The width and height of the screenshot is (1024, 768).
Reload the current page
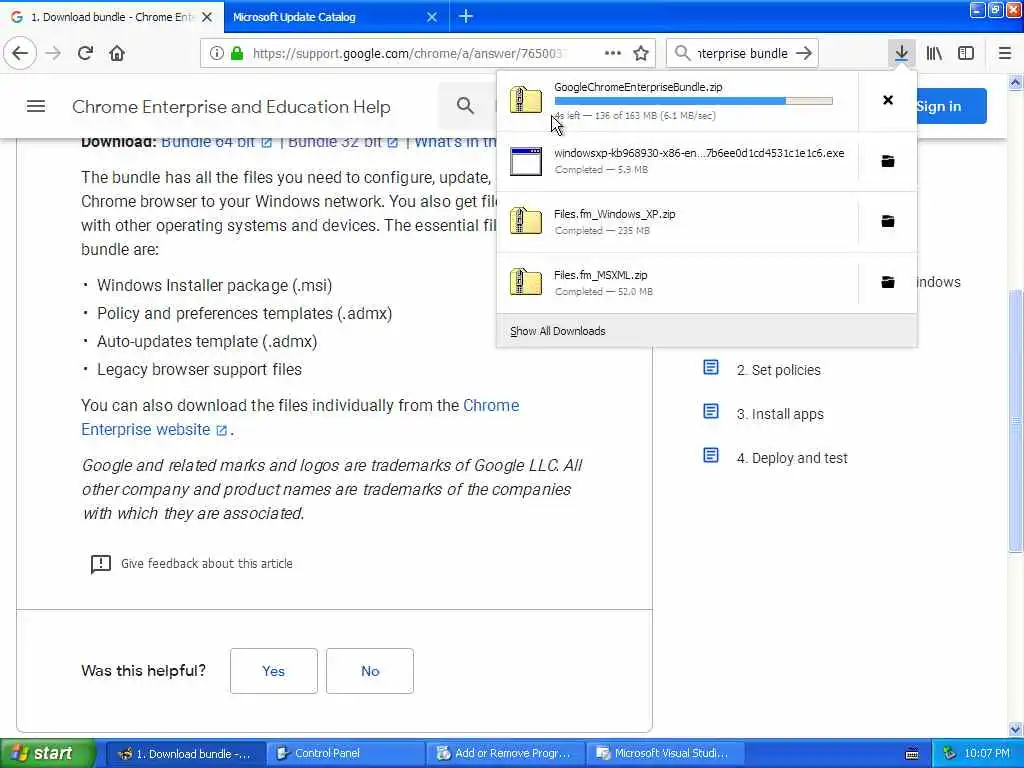[x=85, y=53]
